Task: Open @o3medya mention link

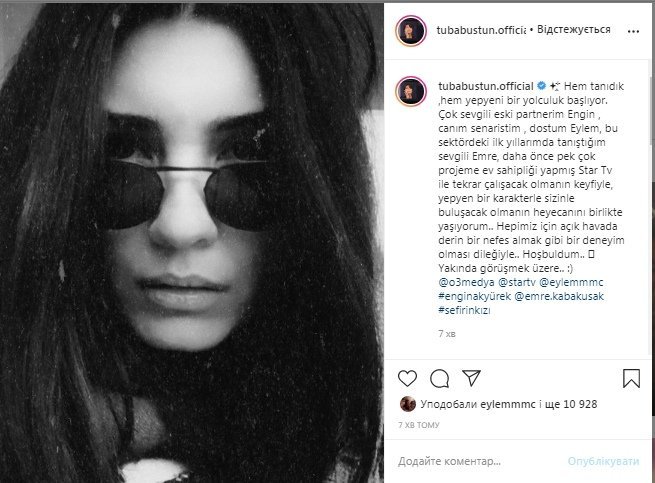Action: (x=466, y=282)
